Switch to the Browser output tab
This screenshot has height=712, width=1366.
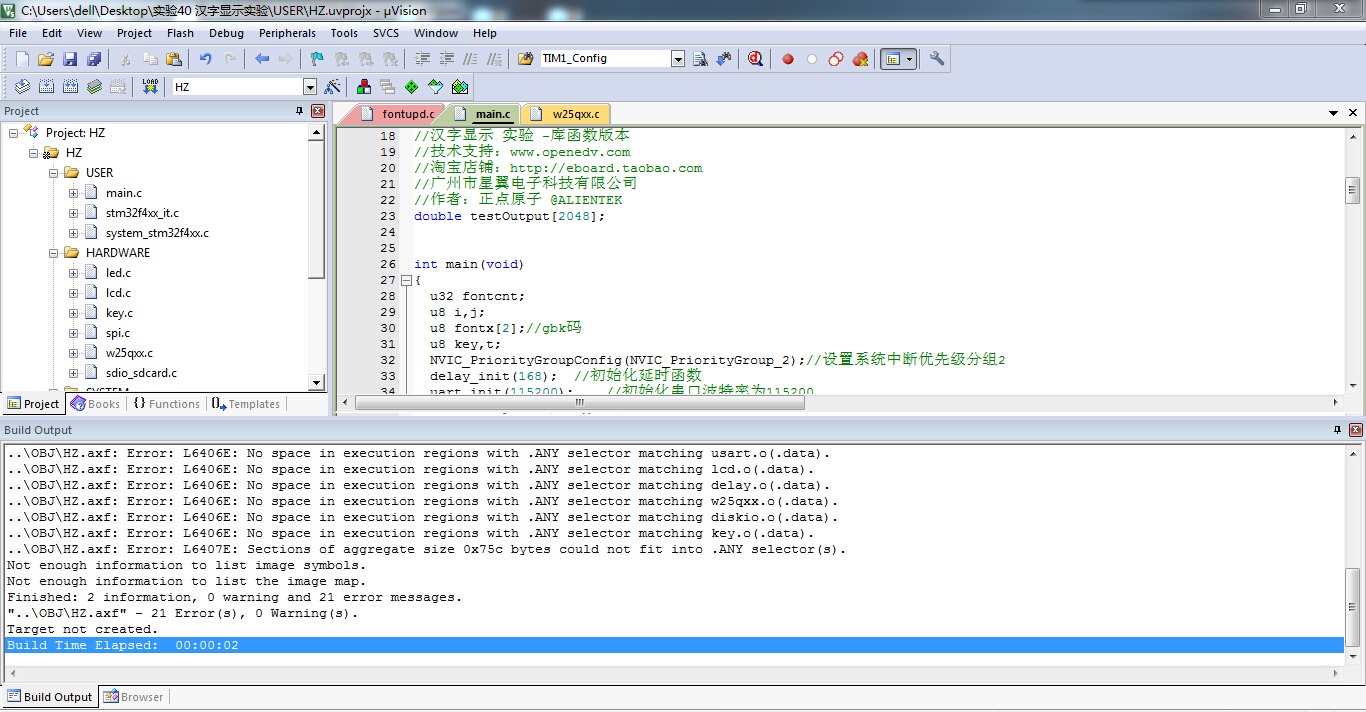133,697
